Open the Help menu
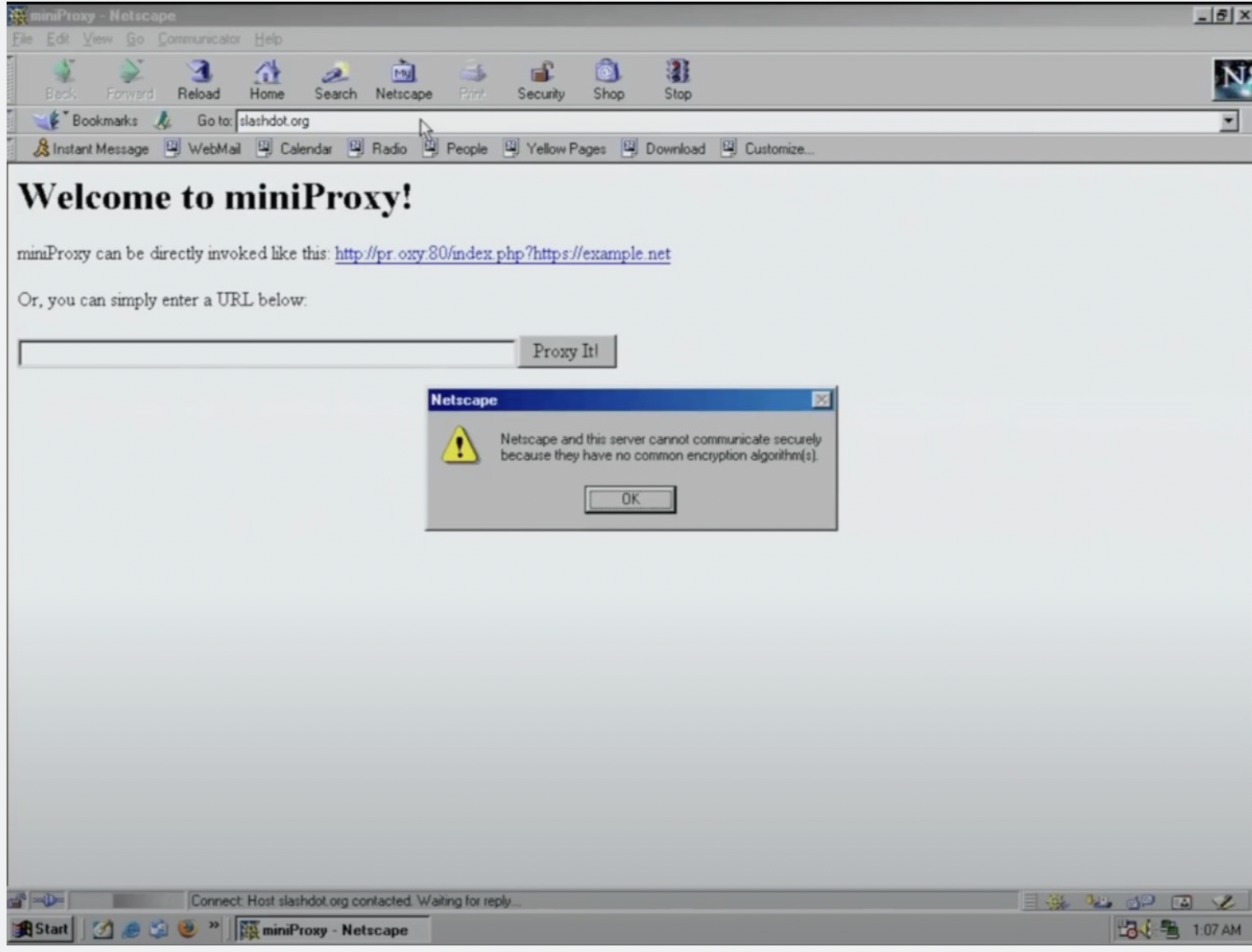 pyautogui.click(x=268, y=39)
